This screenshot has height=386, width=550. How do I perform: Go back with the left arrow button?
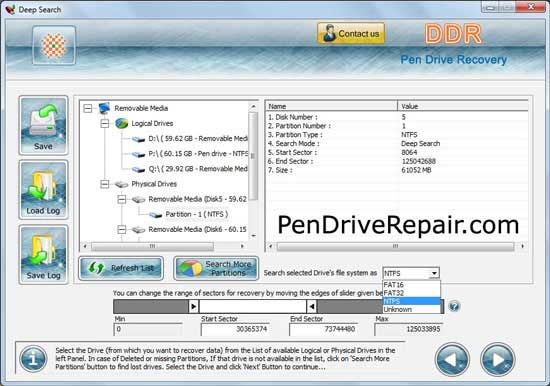[452, 359]
